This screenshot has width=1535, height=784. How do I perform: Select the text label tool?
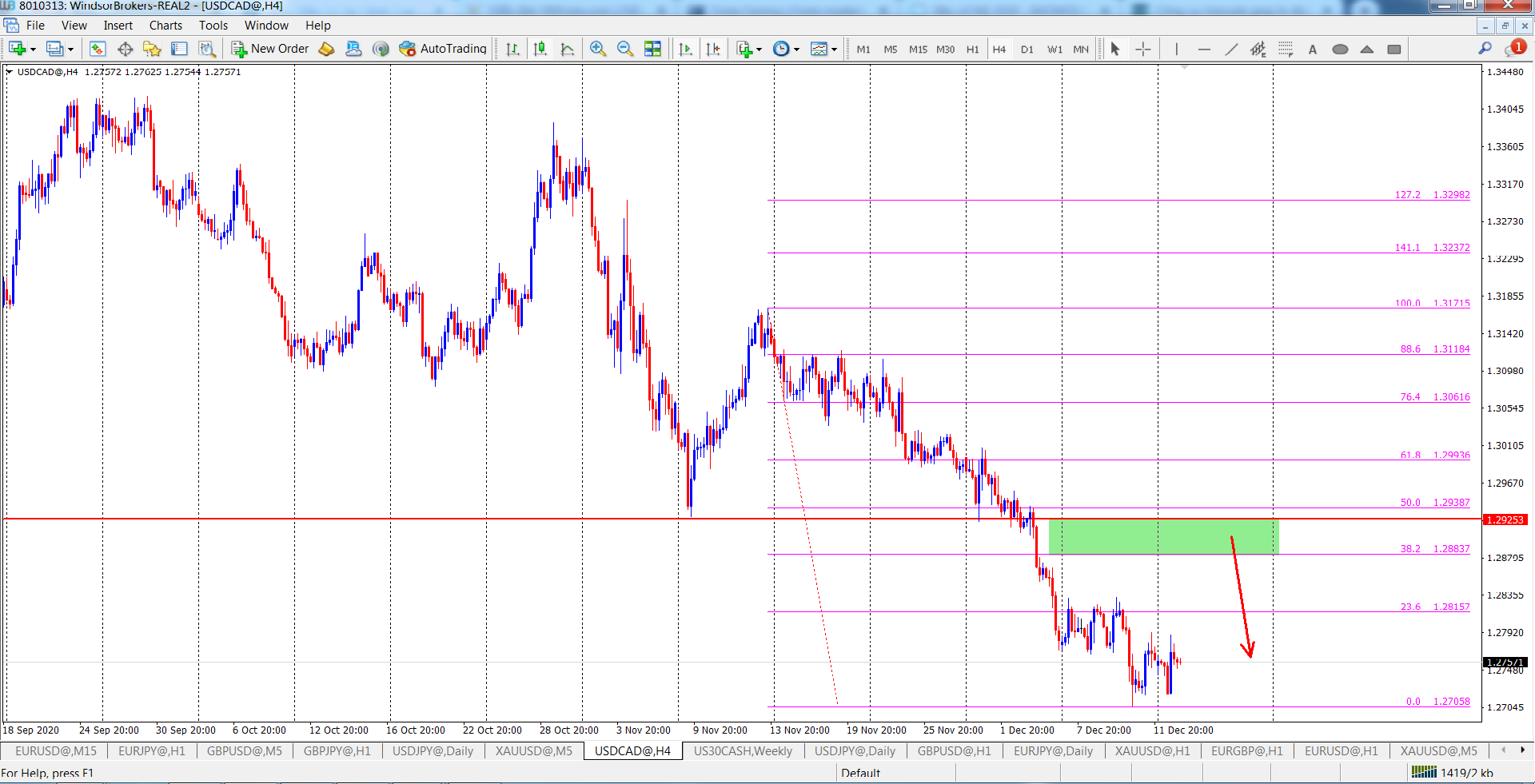(1313, 49)
